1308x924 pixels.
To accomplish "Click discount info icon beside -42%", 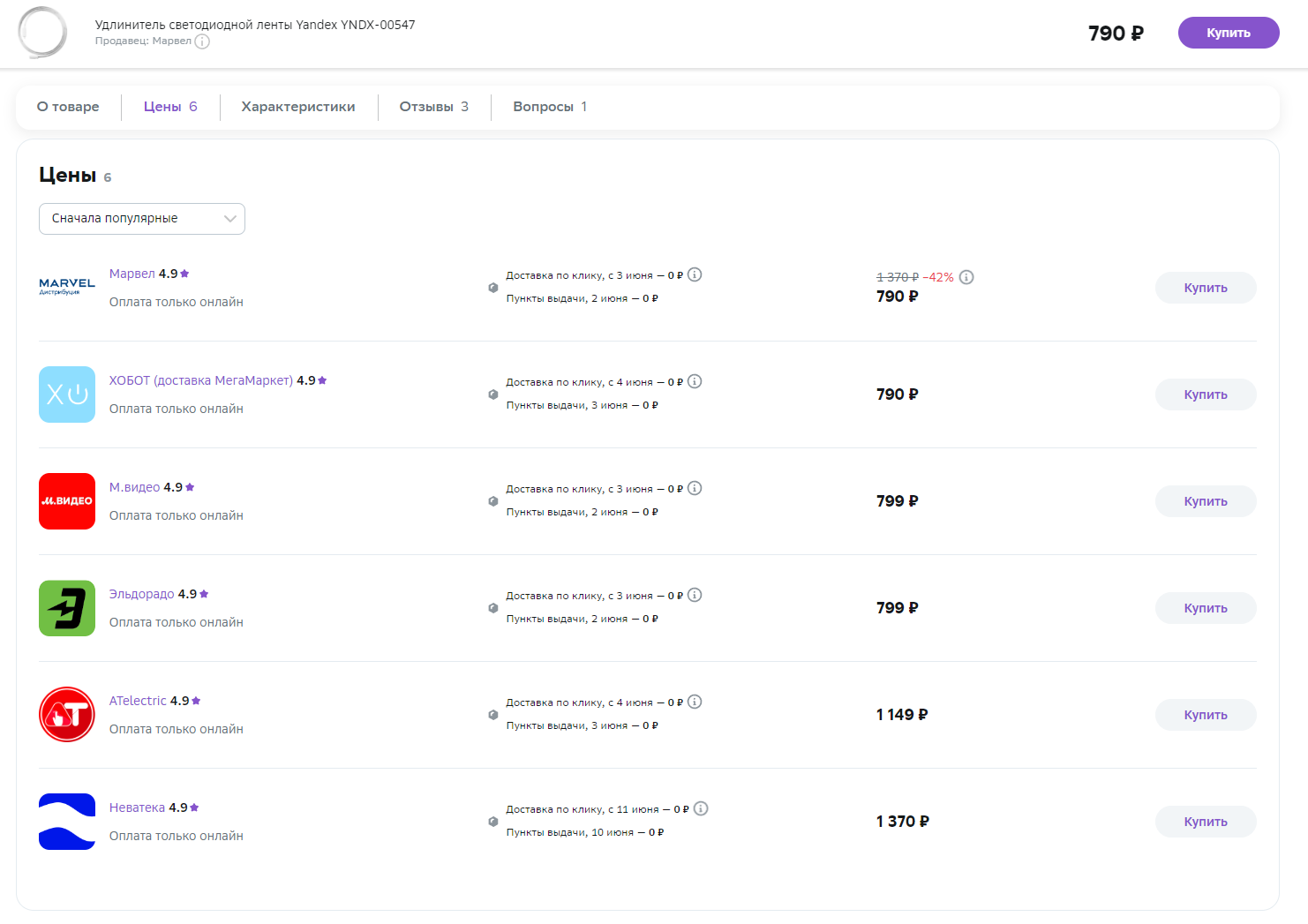I will tap(966, 277).
